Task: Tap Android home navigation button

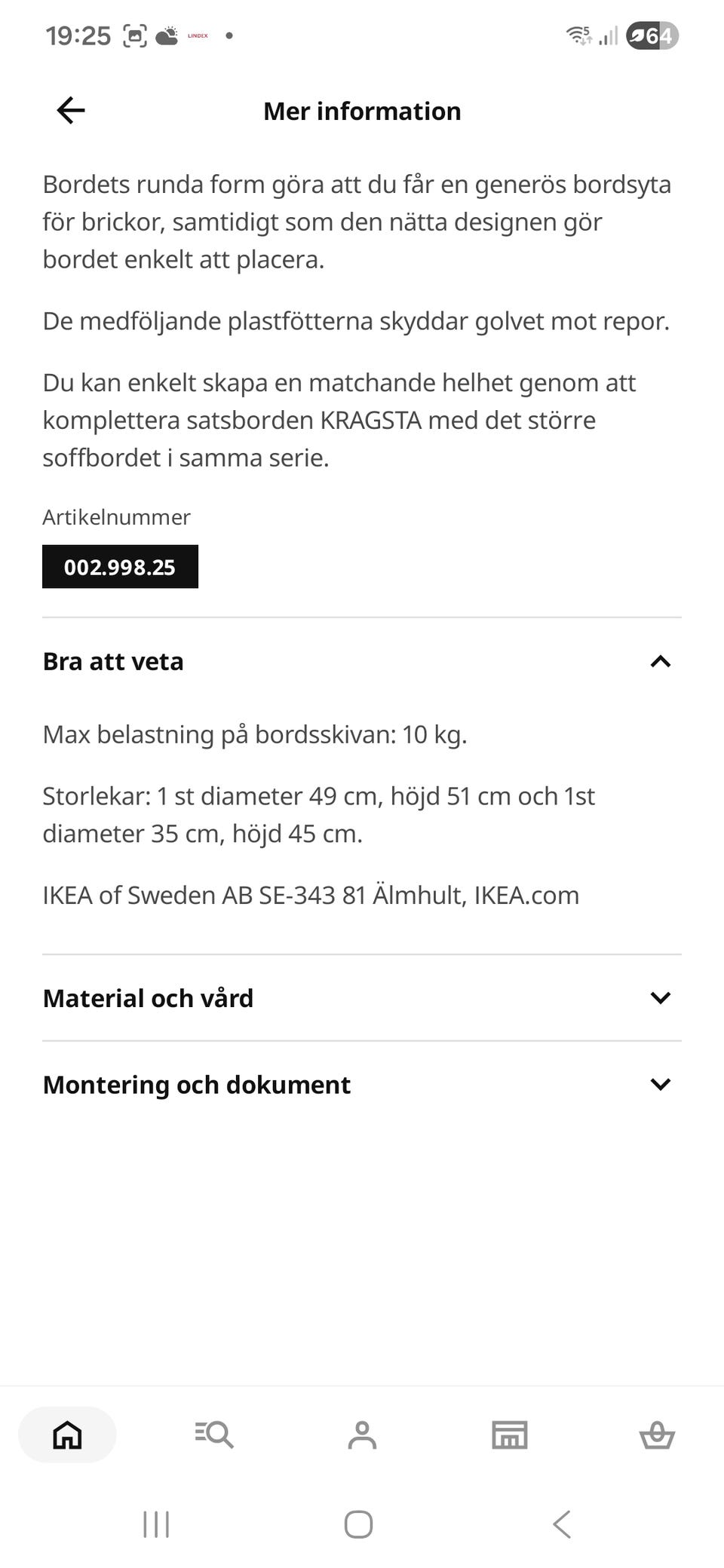Action: [x=358, y=1524]
